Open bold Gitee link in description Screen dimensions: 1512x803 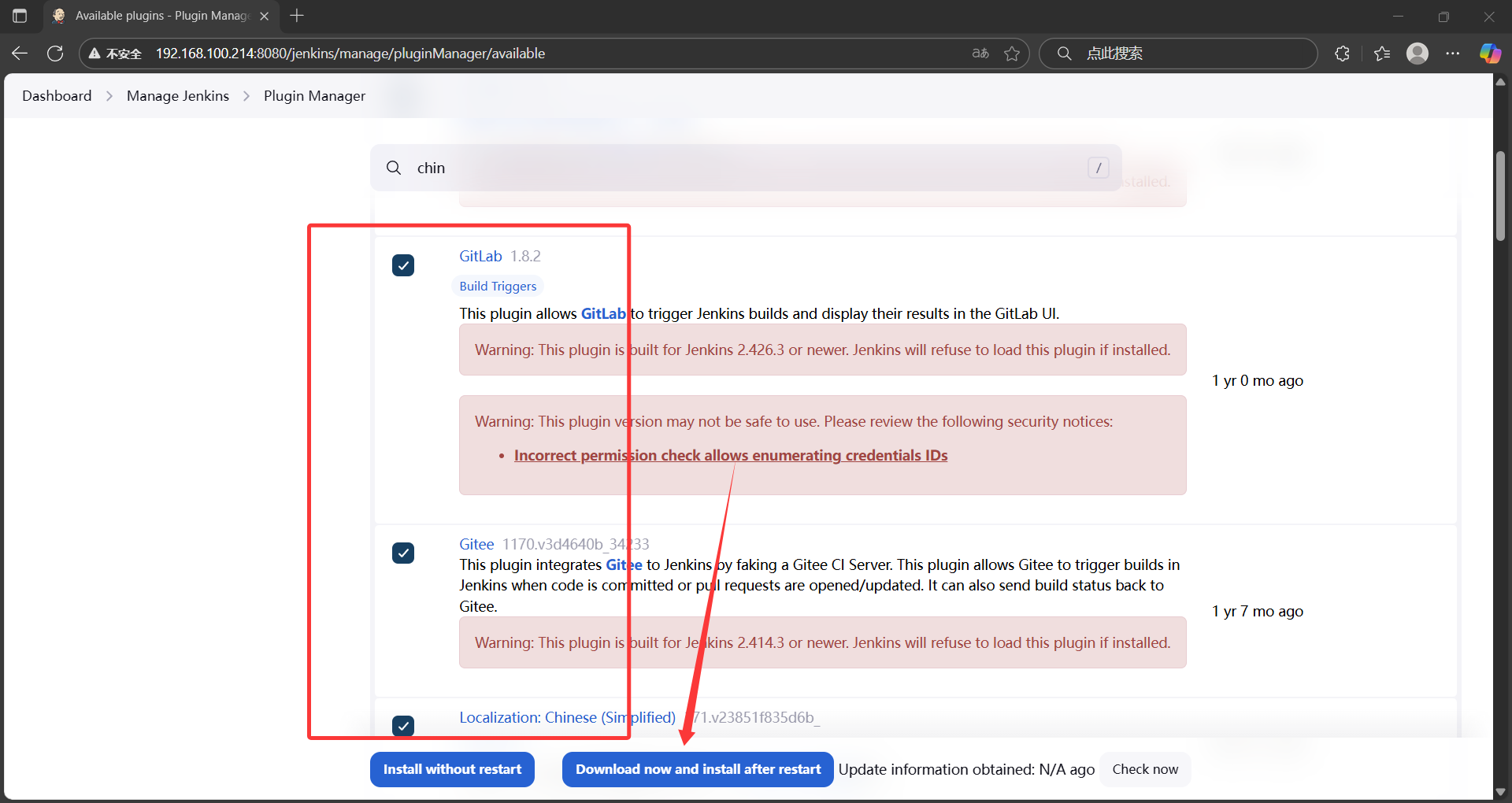[x=624, y=564]
